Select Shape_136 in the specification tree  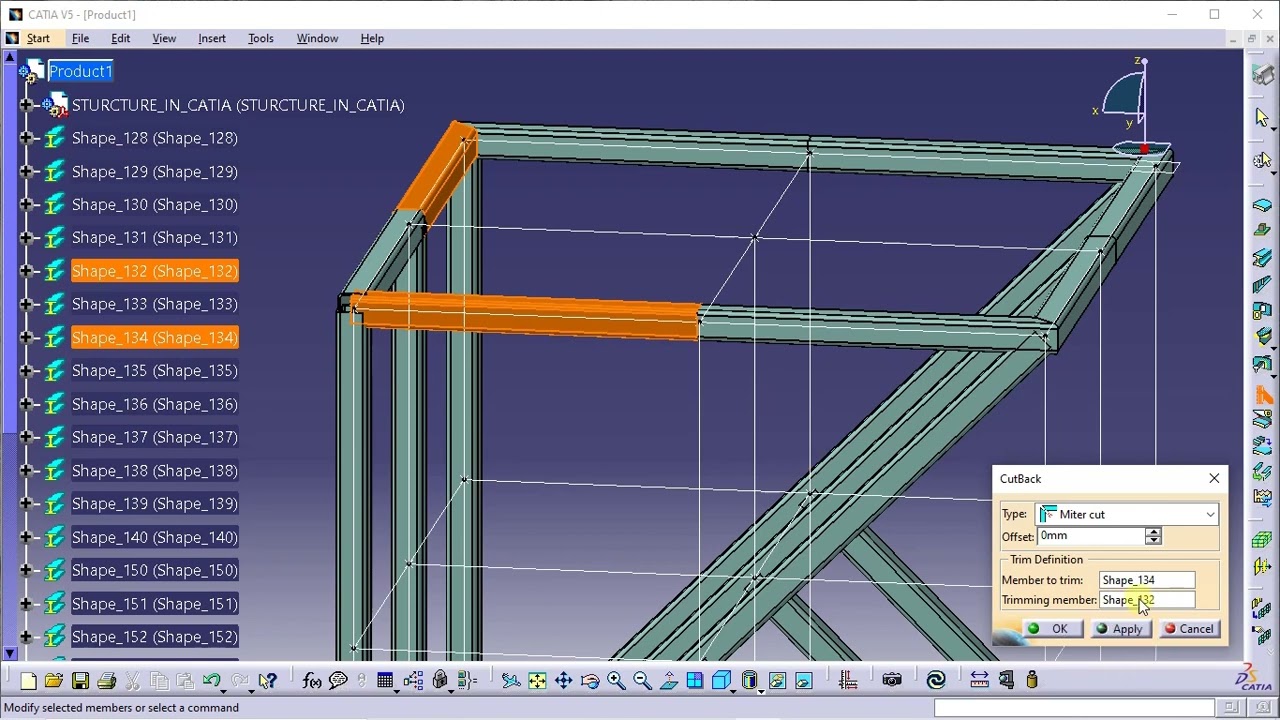coord(154,404)
